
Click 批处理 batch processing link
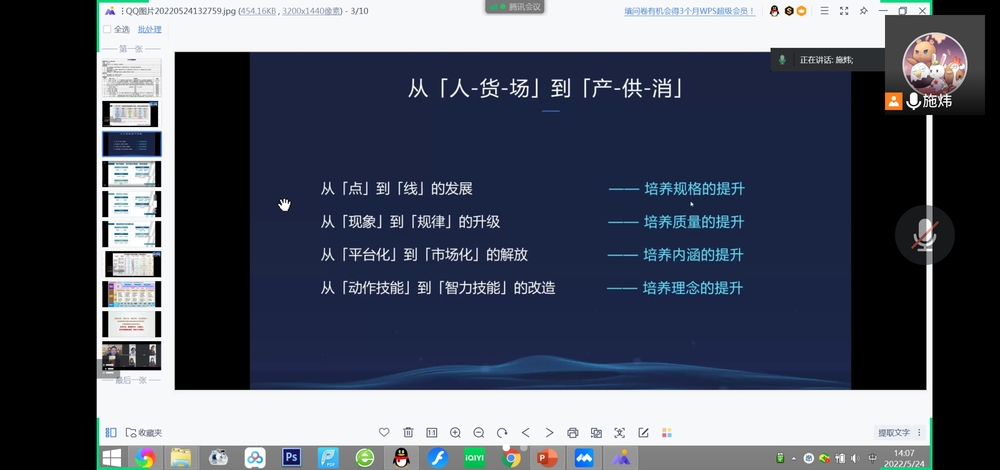click(148, 30)
